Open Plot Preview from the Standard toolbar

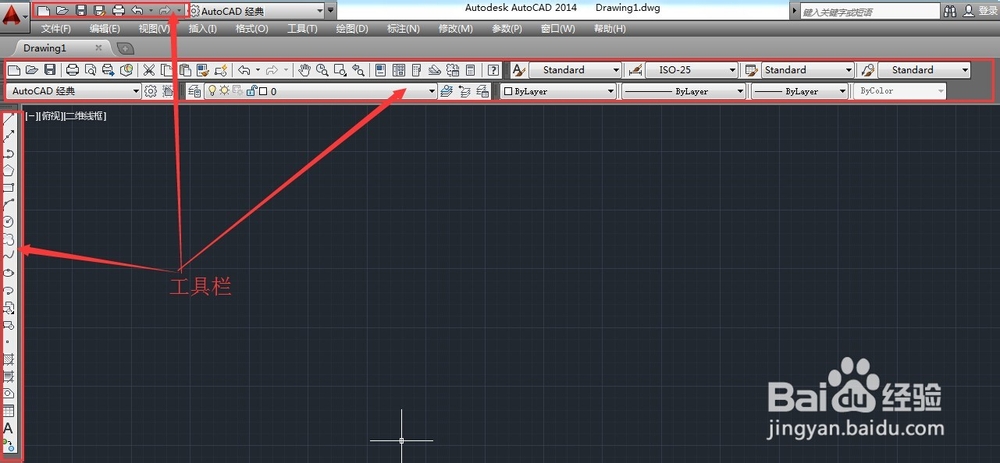point(91,70)
